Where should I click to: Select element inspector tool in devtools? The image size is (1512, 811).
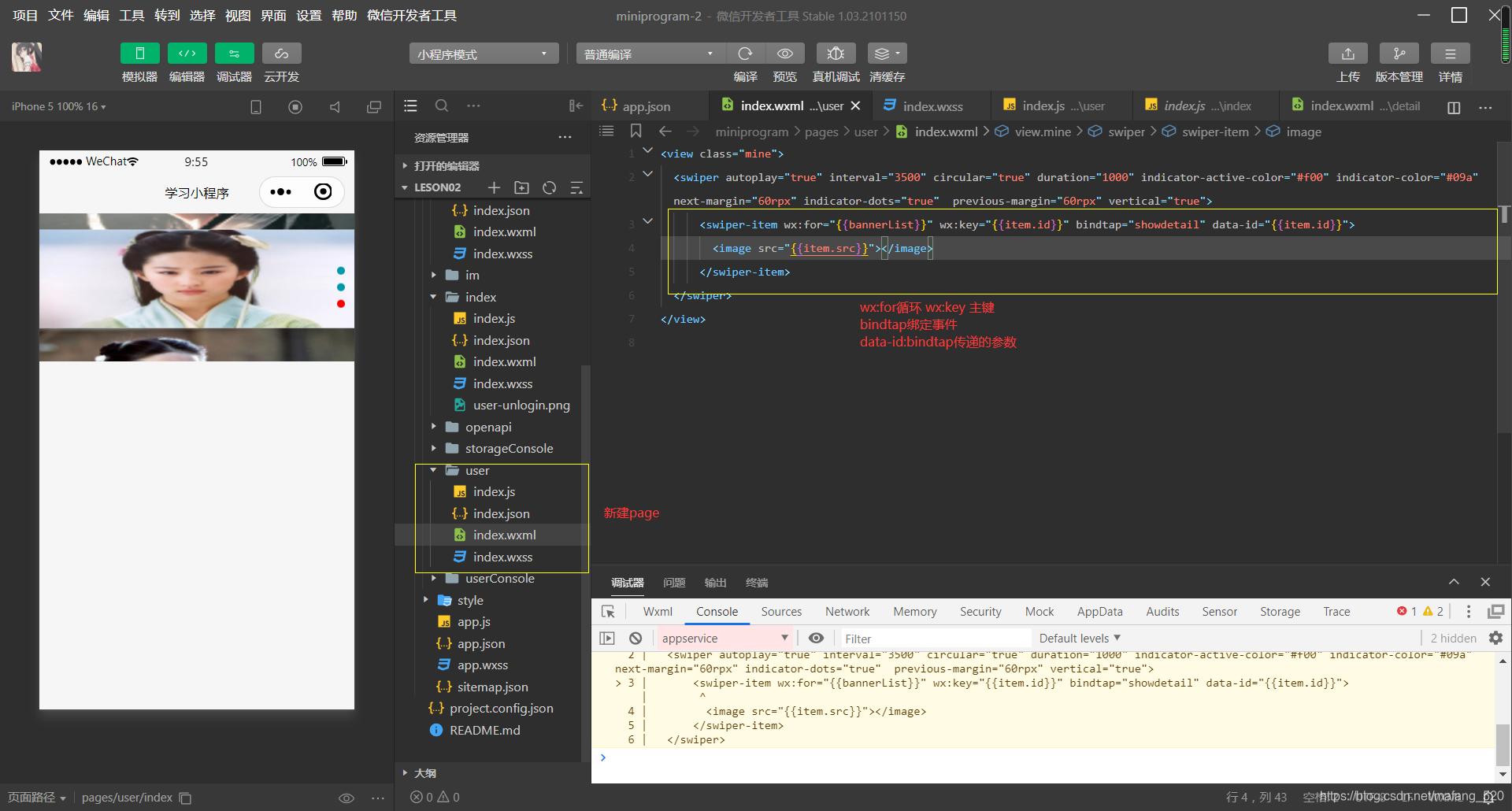click(608, 612)
